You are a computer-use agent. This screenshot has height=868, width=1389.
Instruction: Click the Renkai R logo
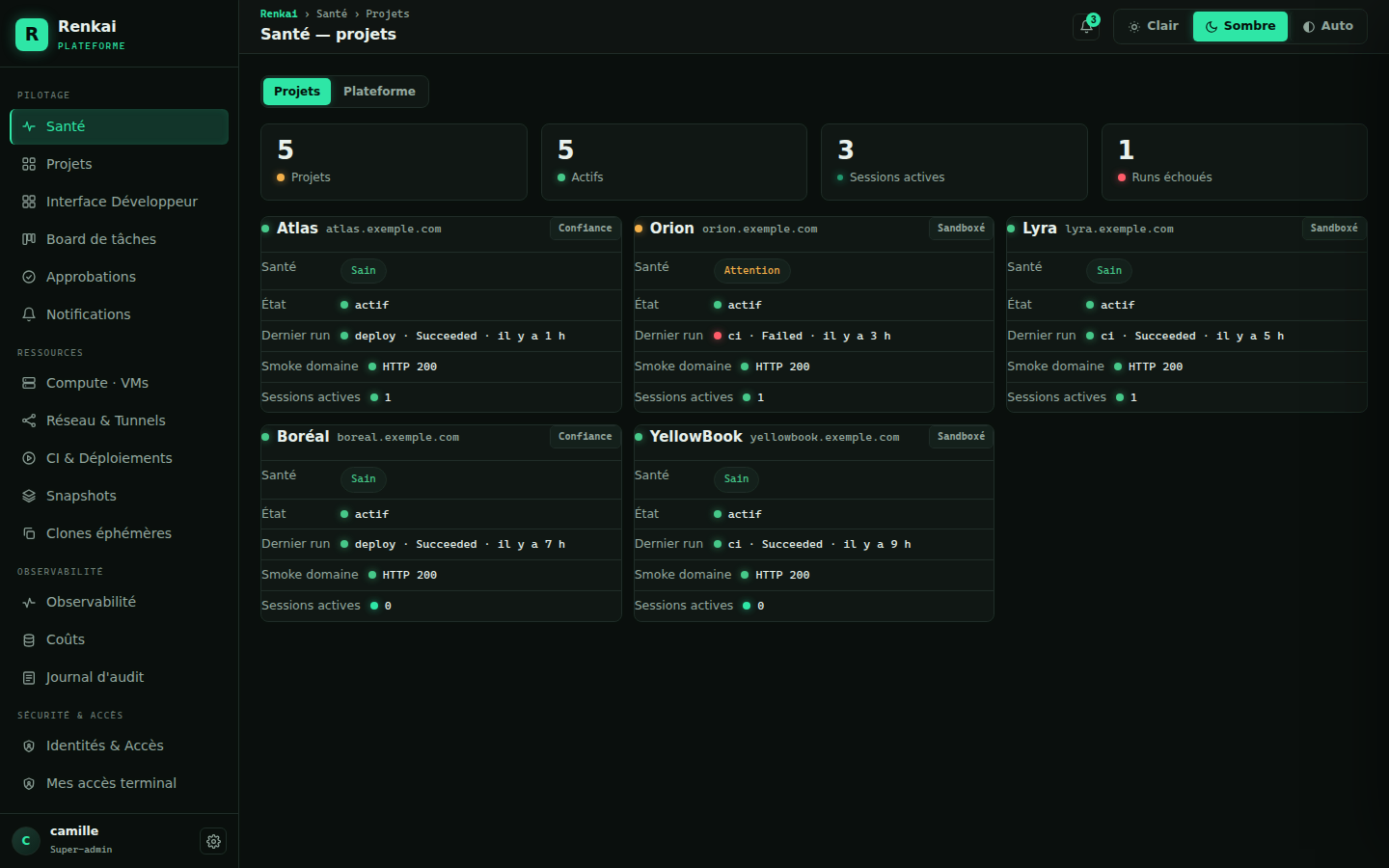click(x=32, y=35)
